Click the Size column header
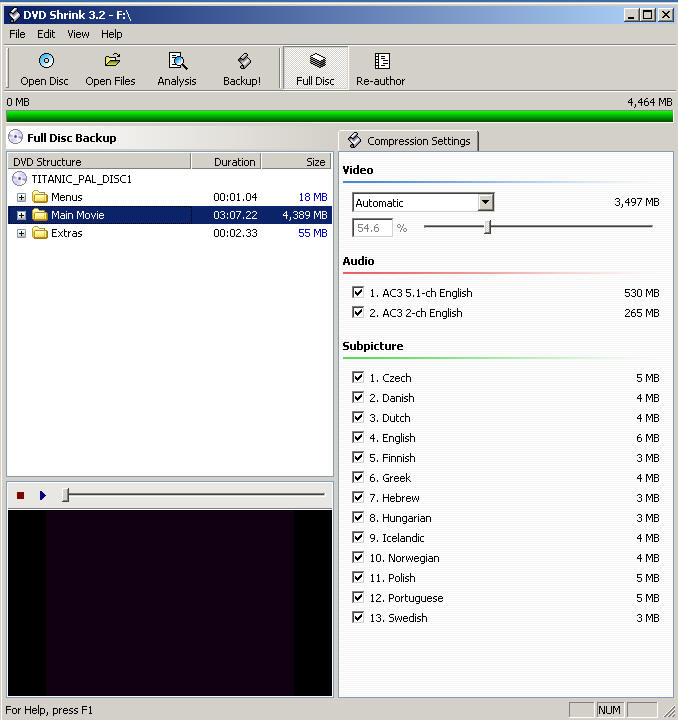The height and width of the screenshot is (720, 678). (297, 162)
